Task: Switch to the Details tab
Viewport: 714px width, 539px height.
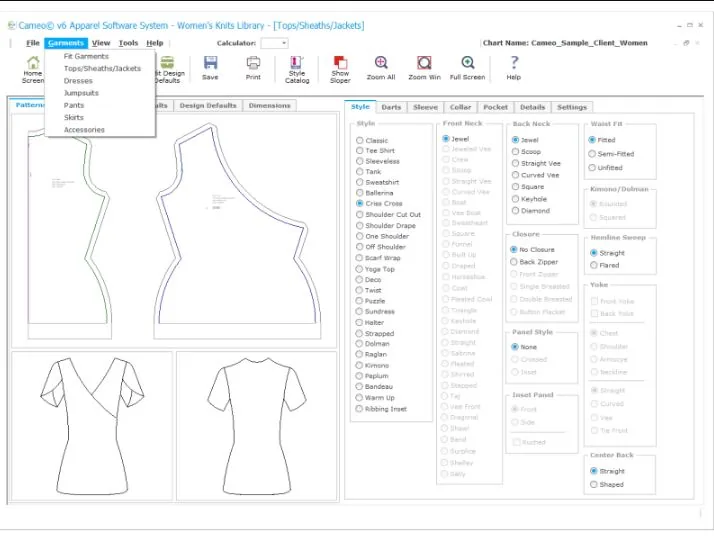Action: click(532, 107)
